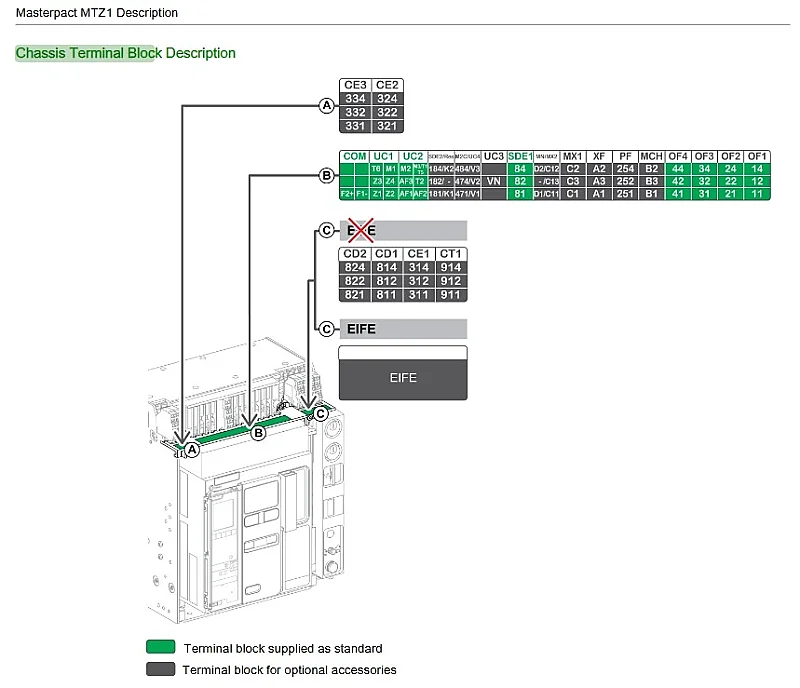Click circled B label on the breaker chassis

[259, 433]
